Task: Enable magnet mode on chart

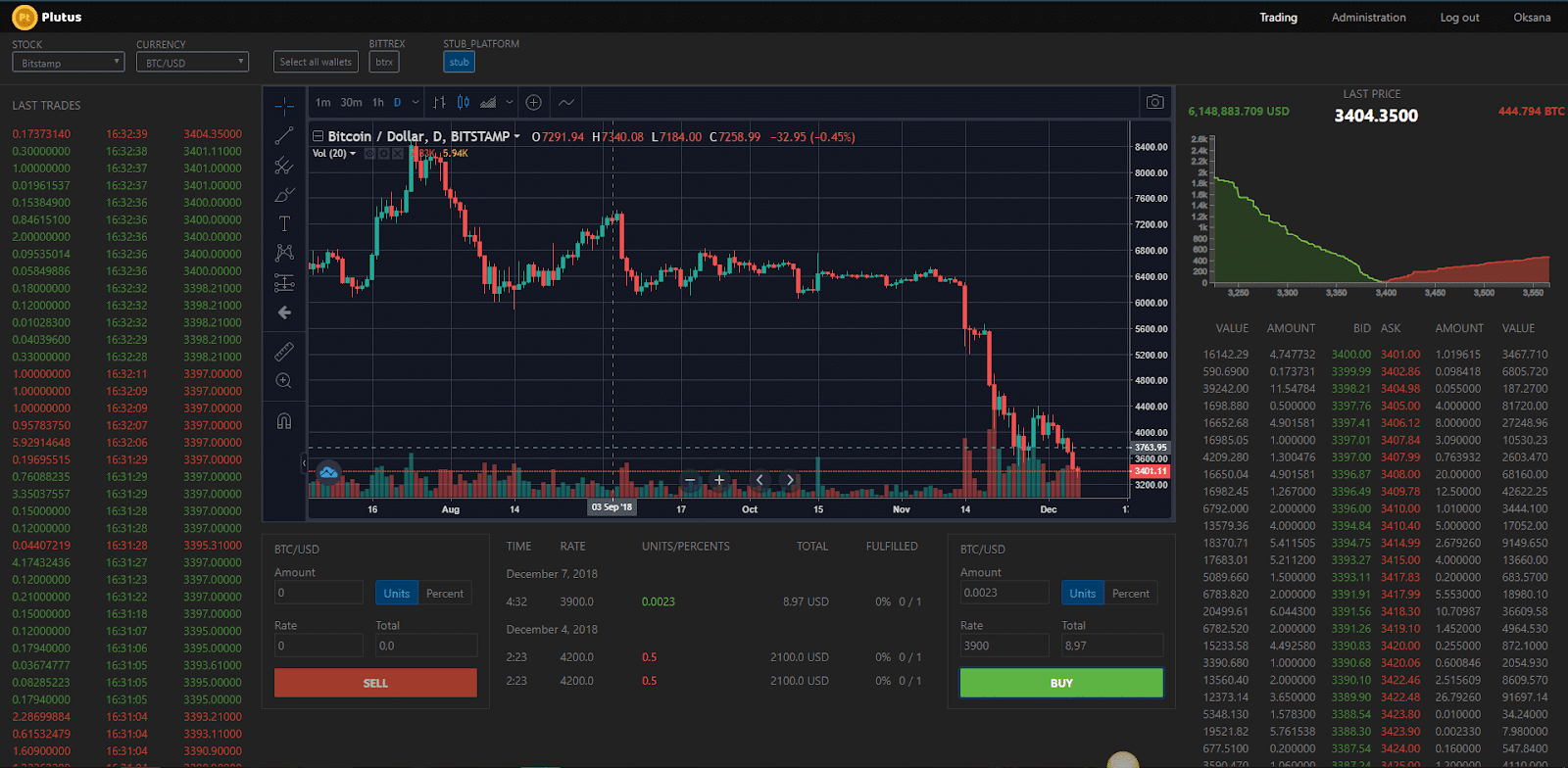Action: pos(284,421)
